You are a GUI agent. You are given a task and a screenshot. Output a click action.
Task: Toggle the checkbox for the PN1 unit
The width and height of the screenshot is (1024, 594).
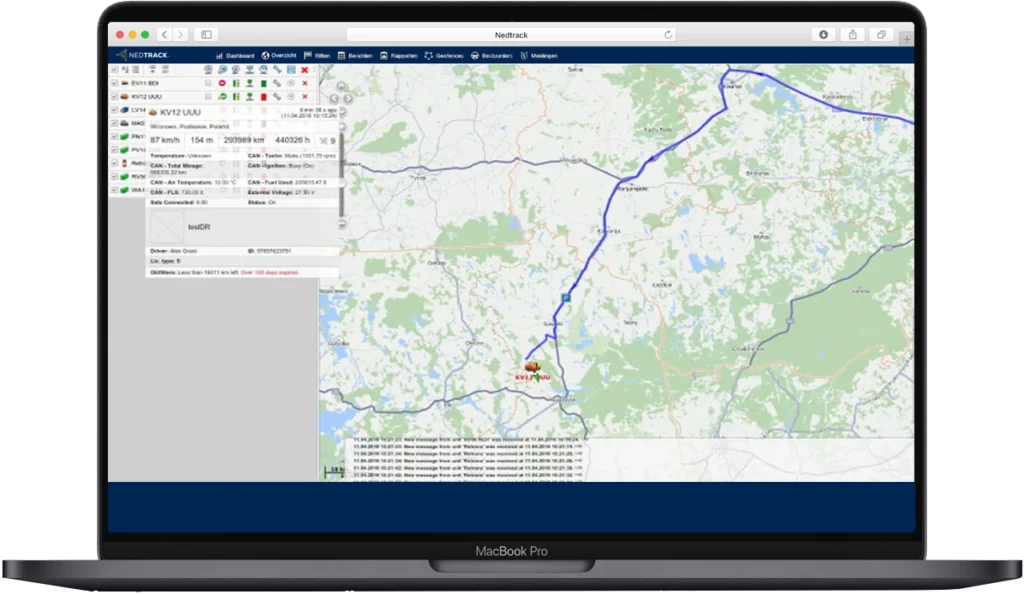[x=114, y=136]
